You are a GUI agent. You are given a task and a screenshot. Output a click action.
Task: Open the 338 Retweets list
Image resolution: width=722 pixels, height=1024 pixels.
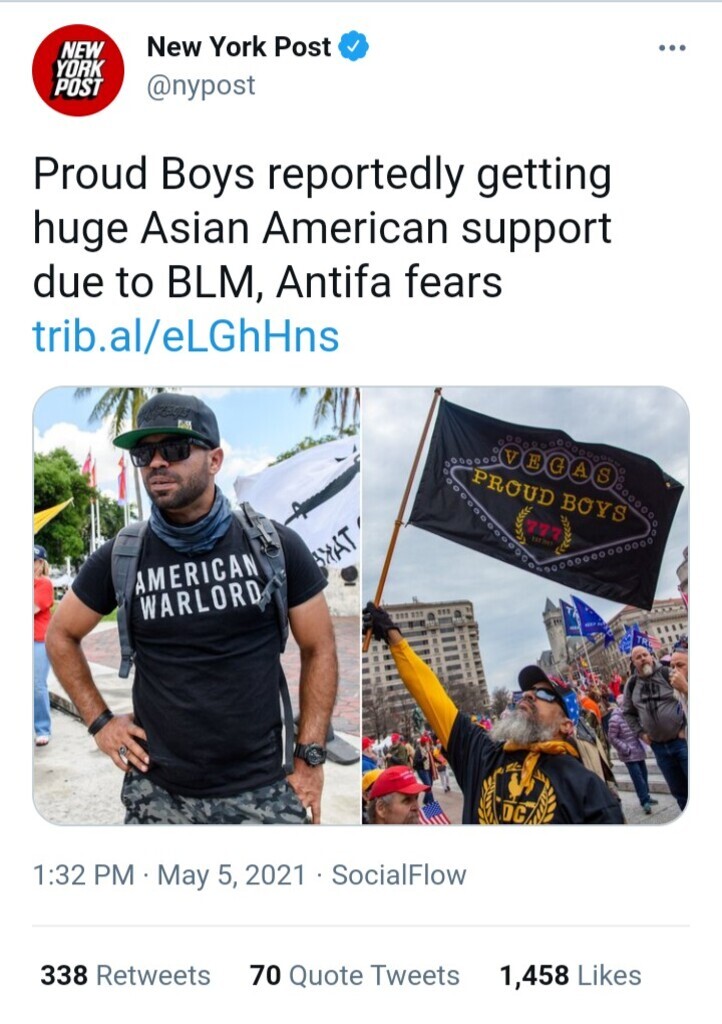pos(125,975)
